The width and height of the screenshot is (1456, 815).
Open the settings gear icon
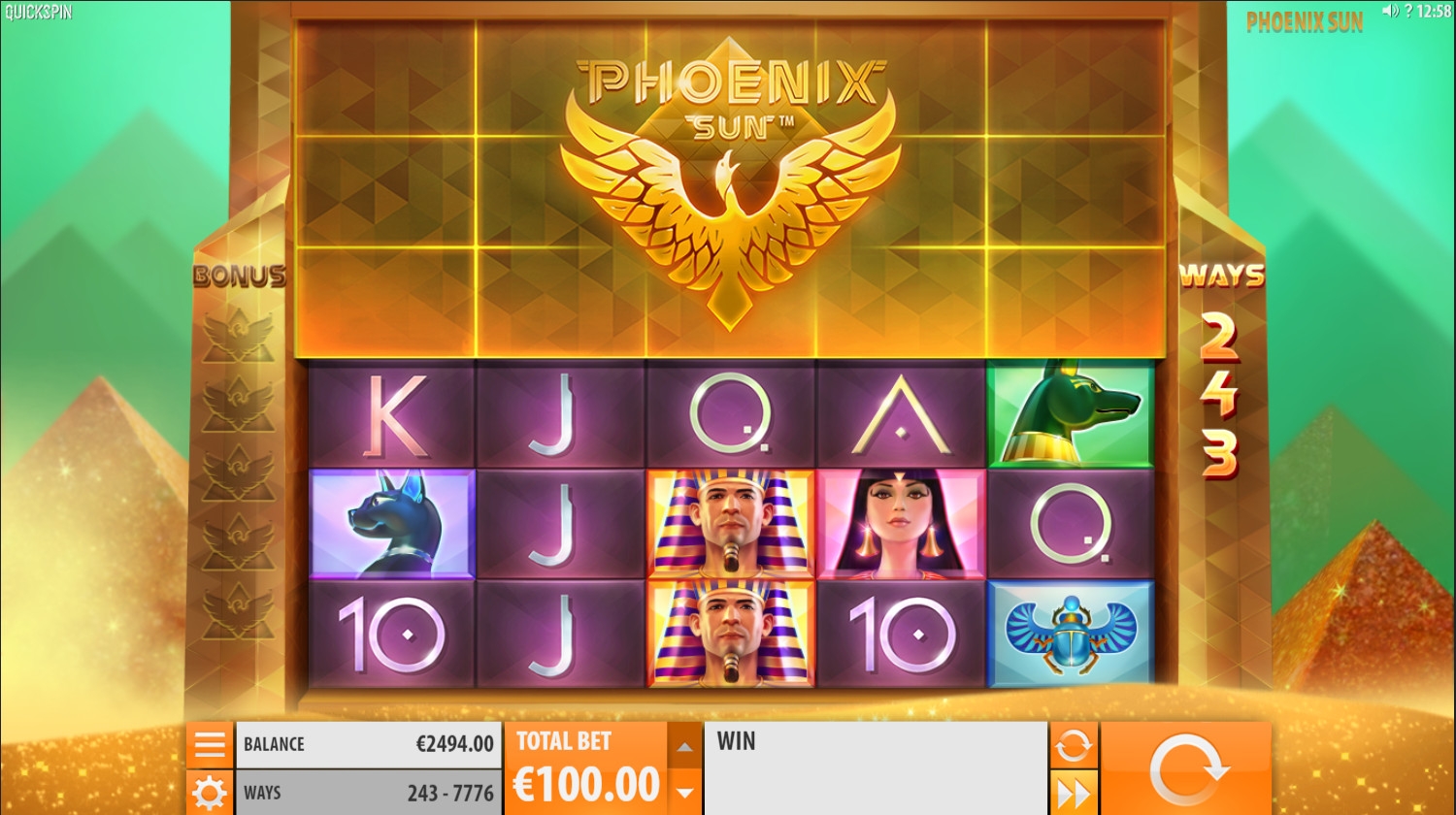pos(210,793)
